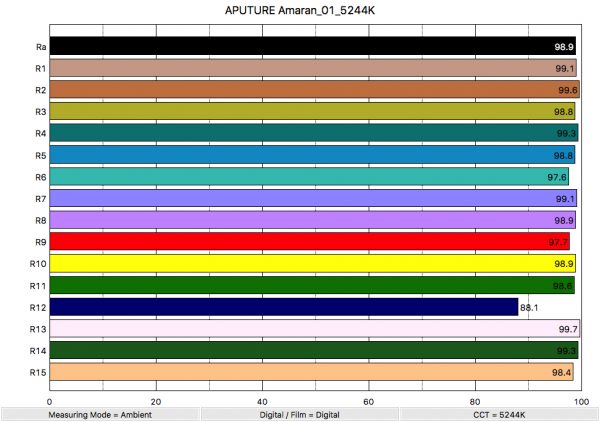
Task: Click the chart title APUTURE Amaran_01_5244K
Action: click(300, 12)
